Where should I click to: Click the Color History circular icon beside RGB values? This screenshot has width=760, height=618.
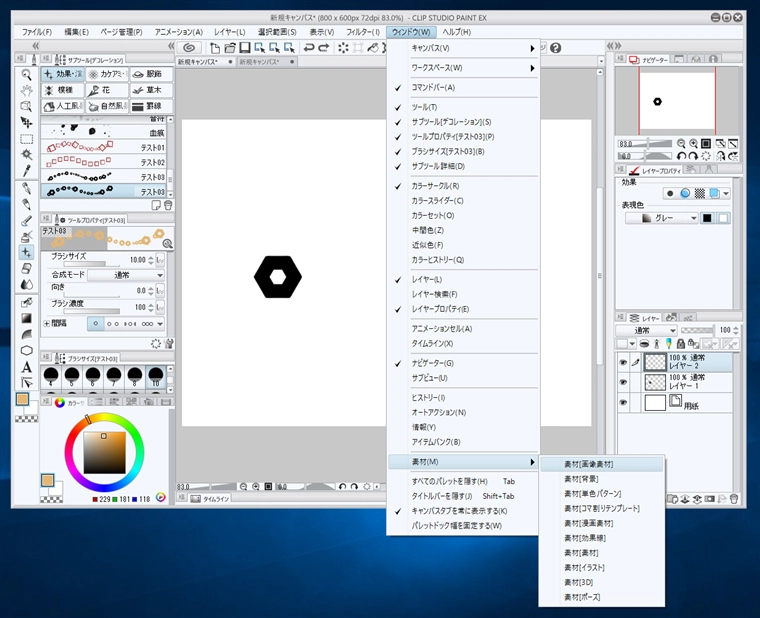(161, 497)
